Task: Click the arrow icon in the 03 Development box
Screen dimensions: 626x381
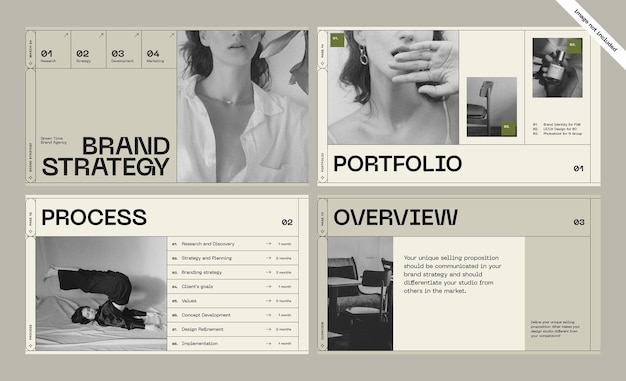Action: [x=137, y=35]
